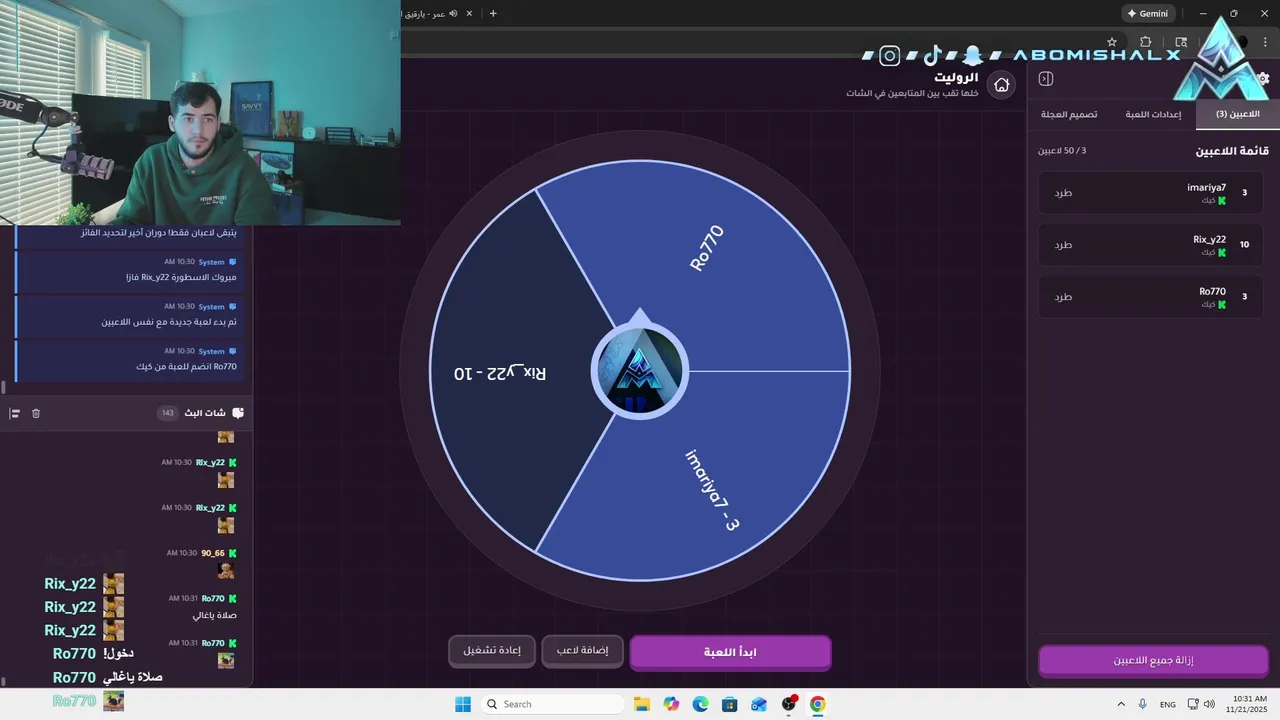This screenshot has height=720, width=1280.
Task: Kick player Rix_y22 with طرد
Action: point(1063,245)
